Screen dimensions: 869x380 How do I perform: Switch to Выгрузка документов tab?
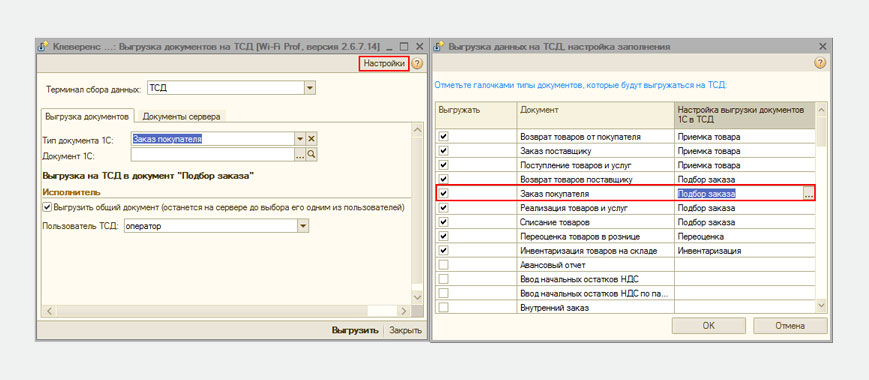[88, 117]
